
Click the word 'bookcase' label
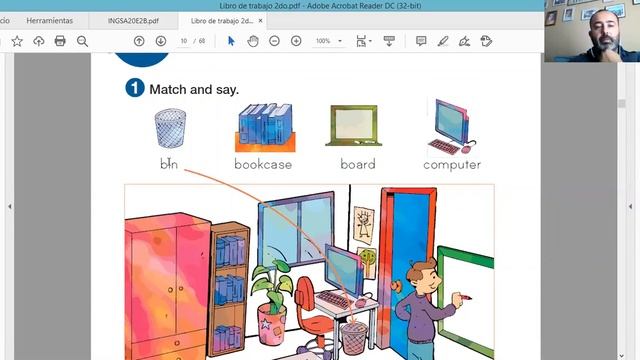[263, 164]
